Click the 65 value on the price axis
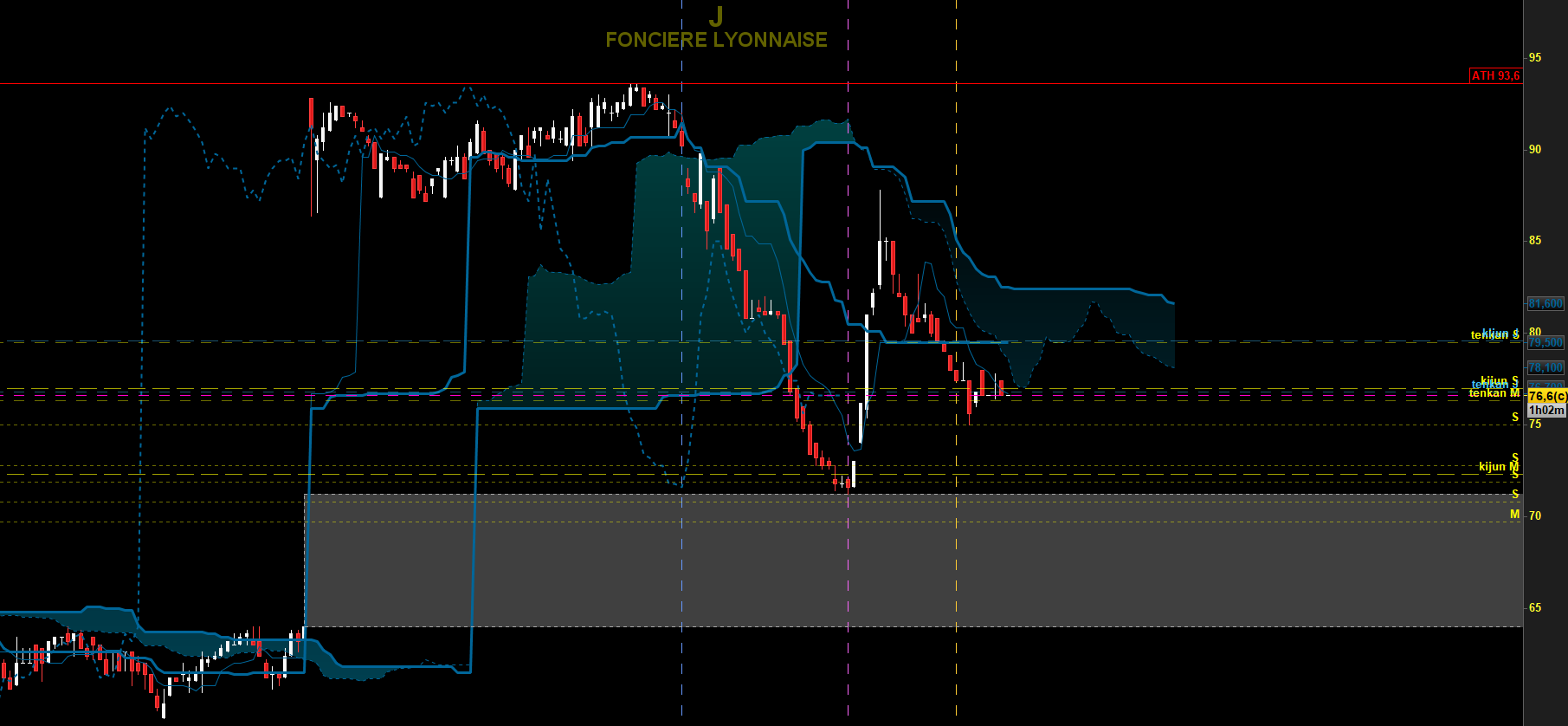This screenshot has height=726, width=1568. [1535, 607]
